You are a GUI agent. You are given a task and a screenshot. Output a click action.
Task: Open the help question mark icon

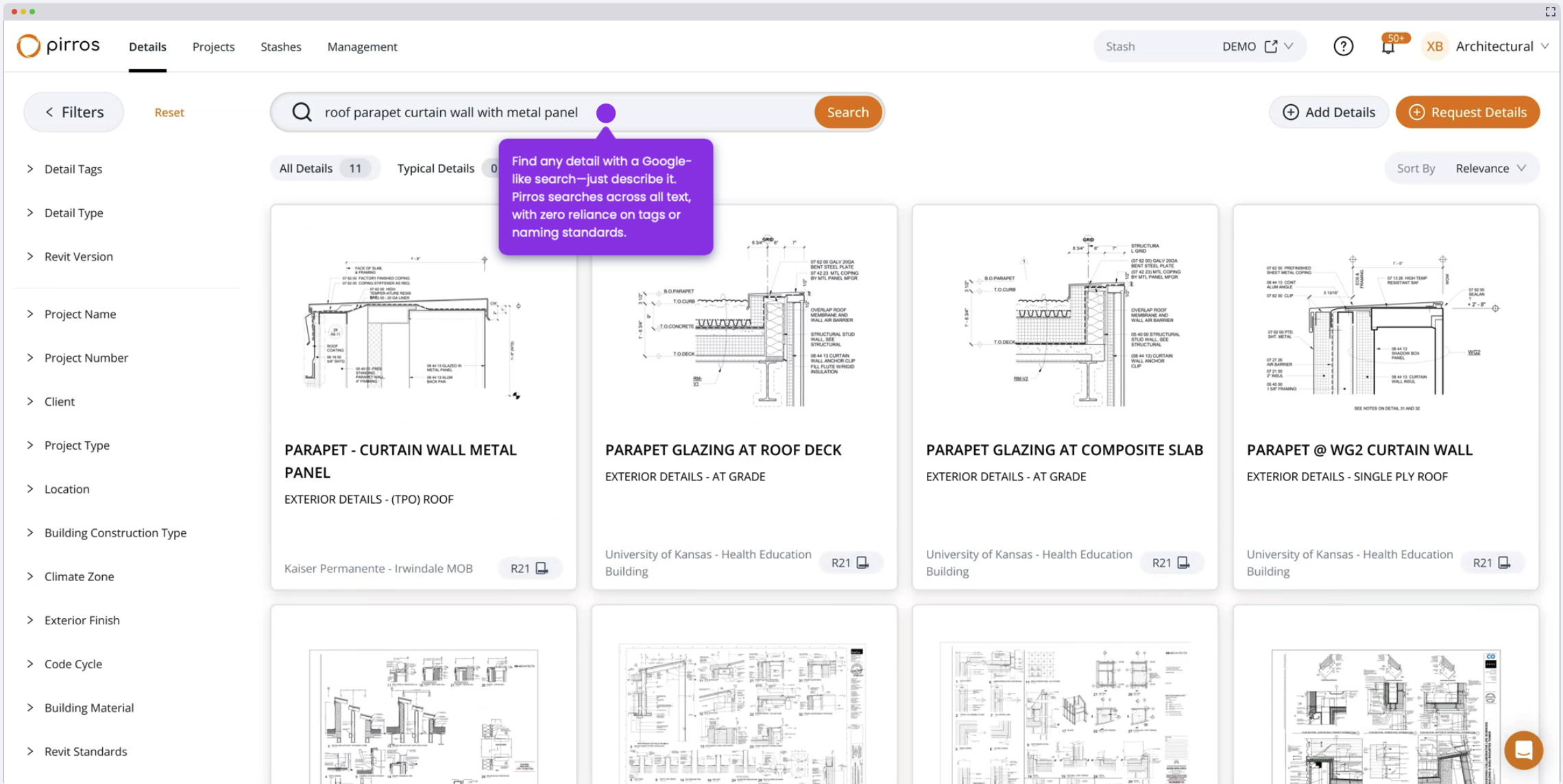point(1343,46)
